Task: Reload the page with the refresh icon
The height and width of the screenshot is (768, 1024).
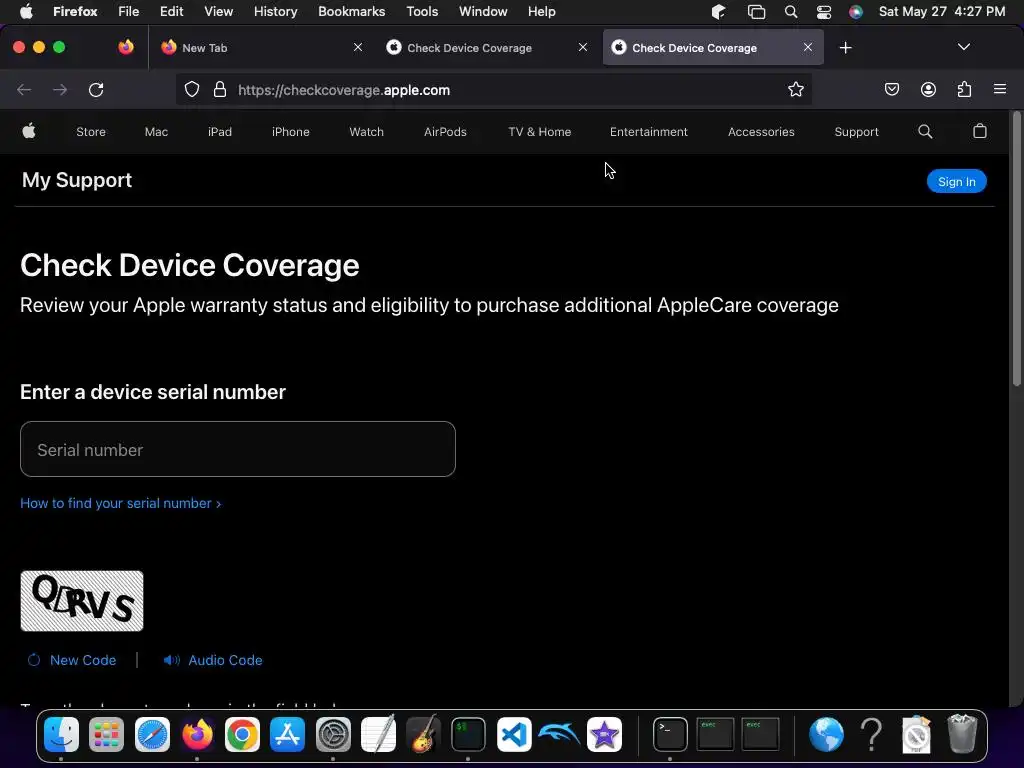Action: click(96, 89)
